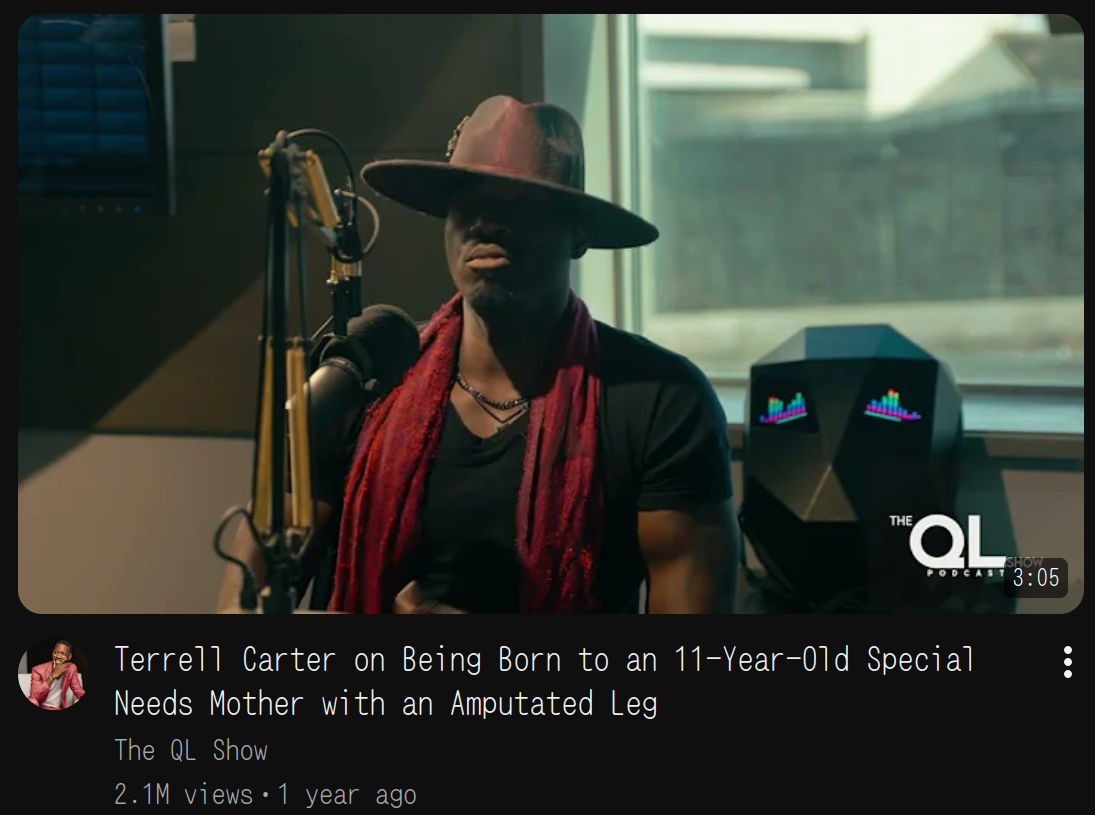
Task: Click the 3:05 duration badge
Action: [1036, 578]
